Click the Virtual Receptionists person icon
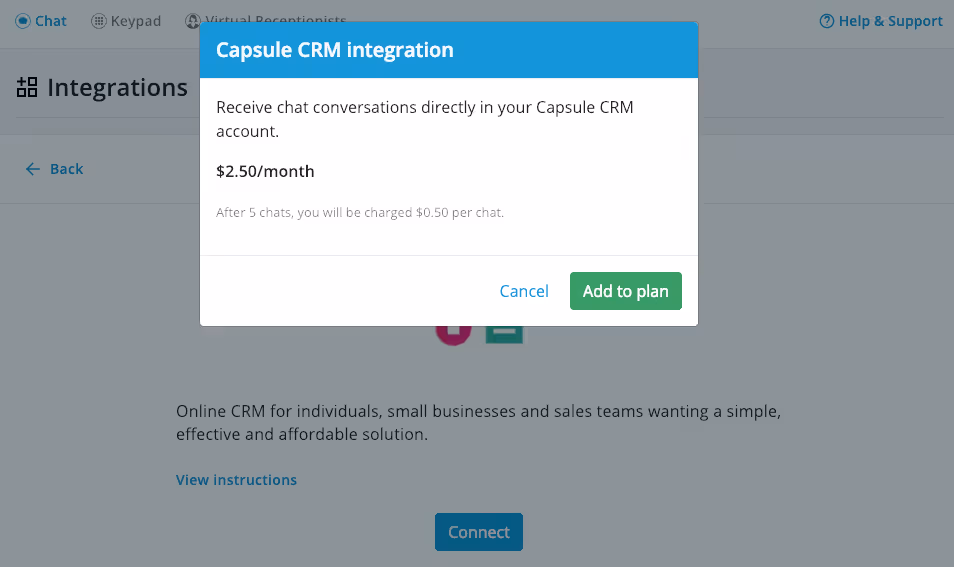Screen dimensions: 954x567 click(x=192, y=21)
